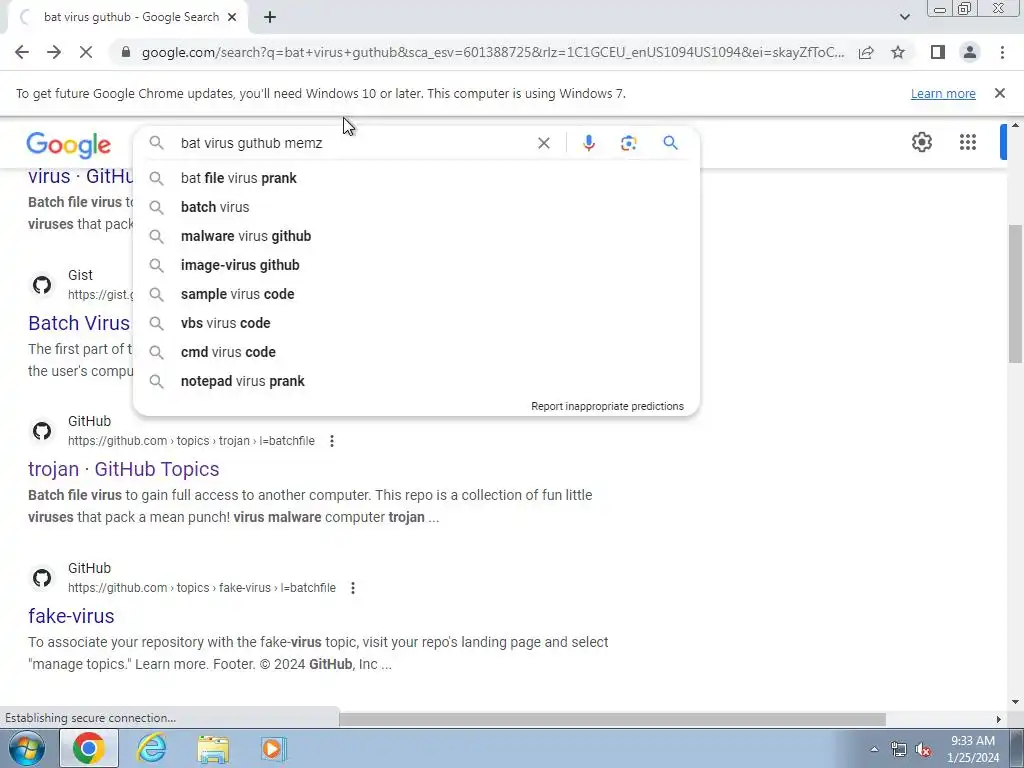The image size is (1024, 768).
Task: Click the horizontal scrollbar thumb
Action: click(612, 719)
